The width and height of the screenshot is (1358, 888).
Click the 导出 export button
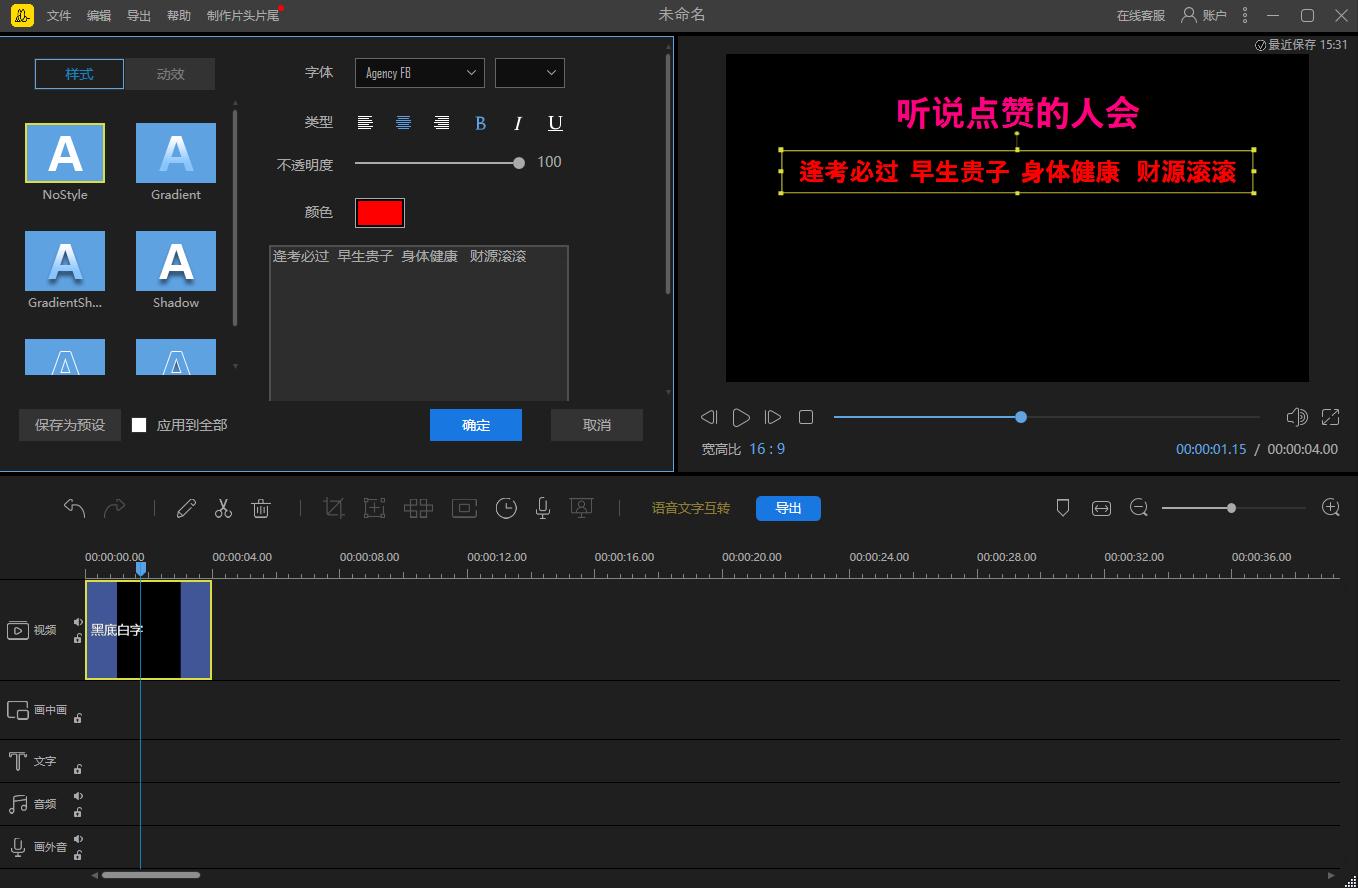[788, 508]
